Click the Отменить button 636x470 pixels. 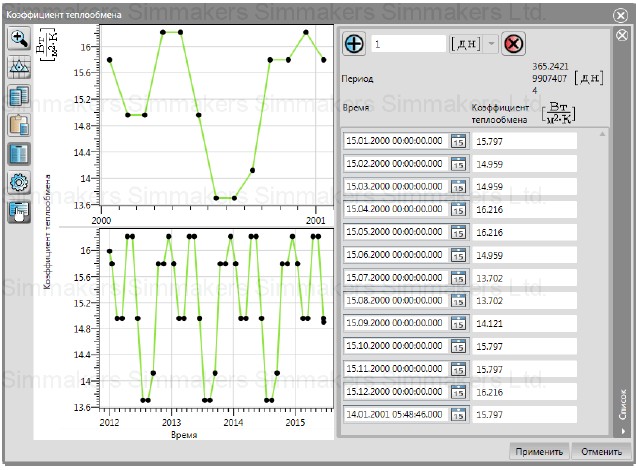tap(602, 451)
